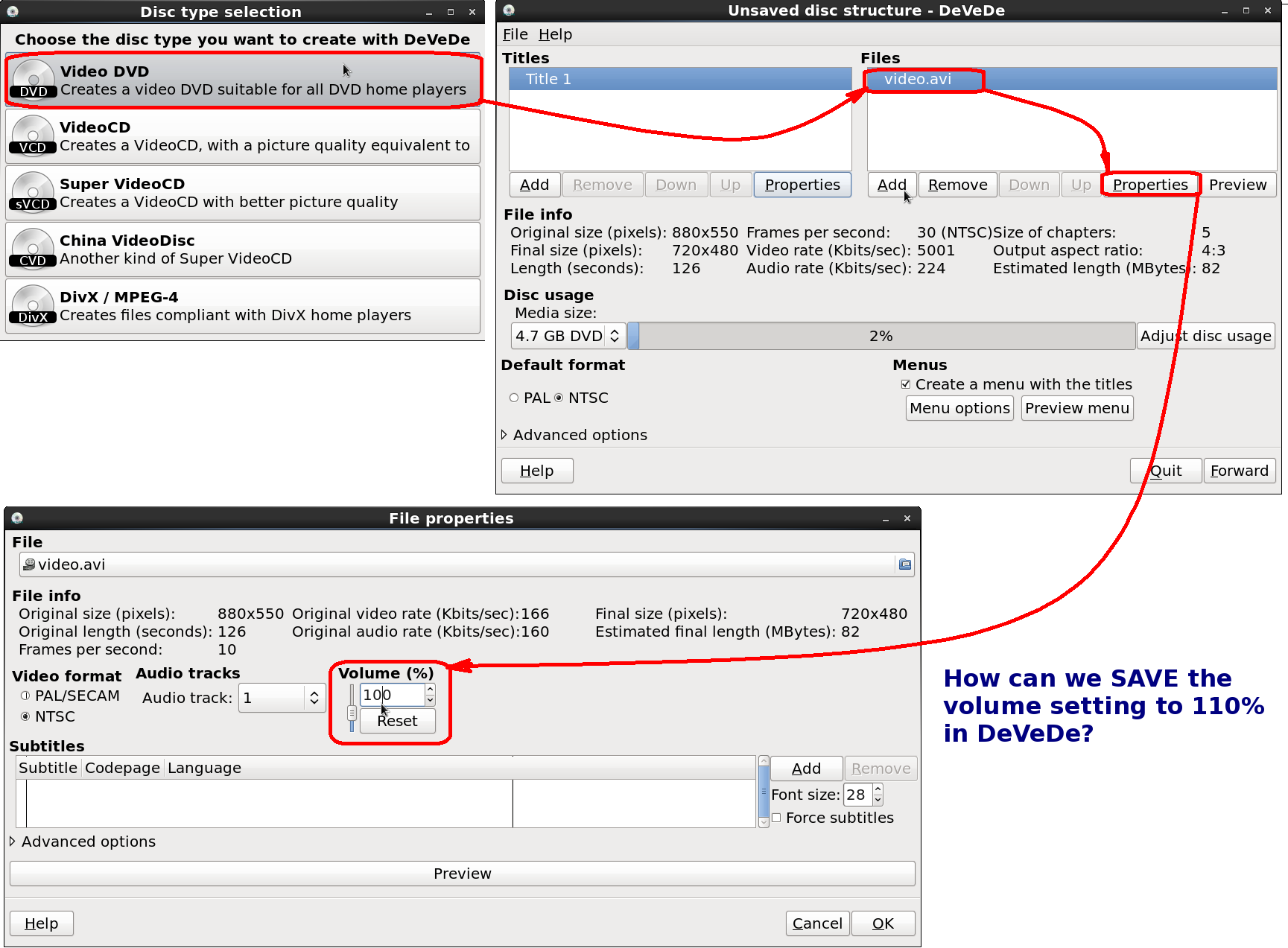Click Preview menu
Viewport: 1288px width, 948px height.
coord(1077,408)
